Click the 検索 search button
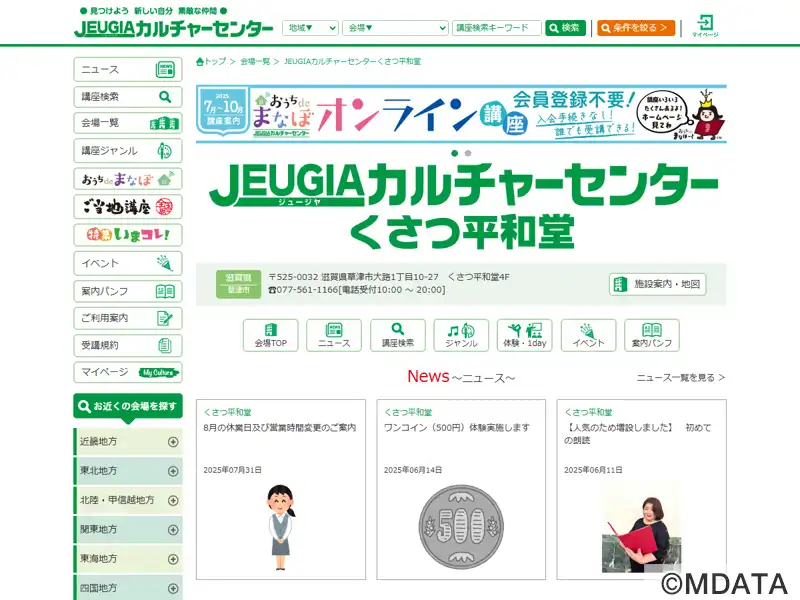 click(565, 28)
